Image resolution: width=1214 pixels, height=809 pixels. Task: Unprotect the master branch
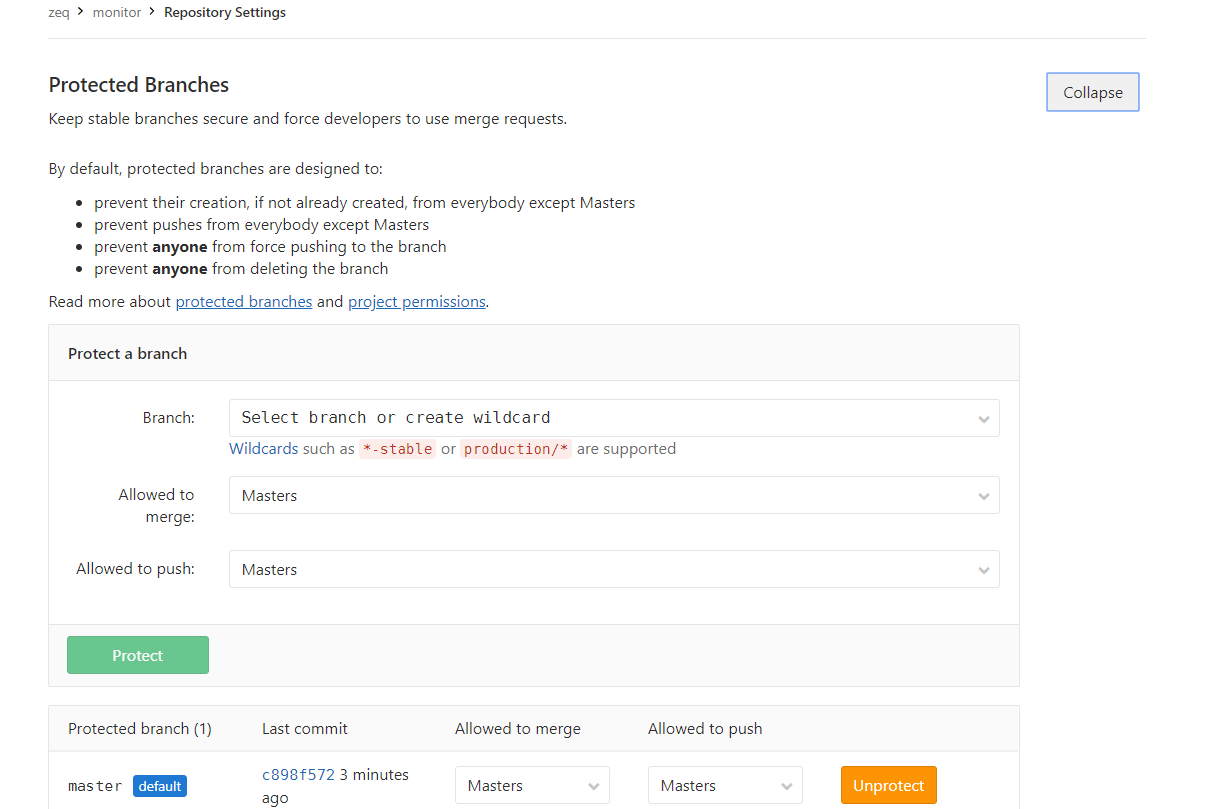point(888,786)
